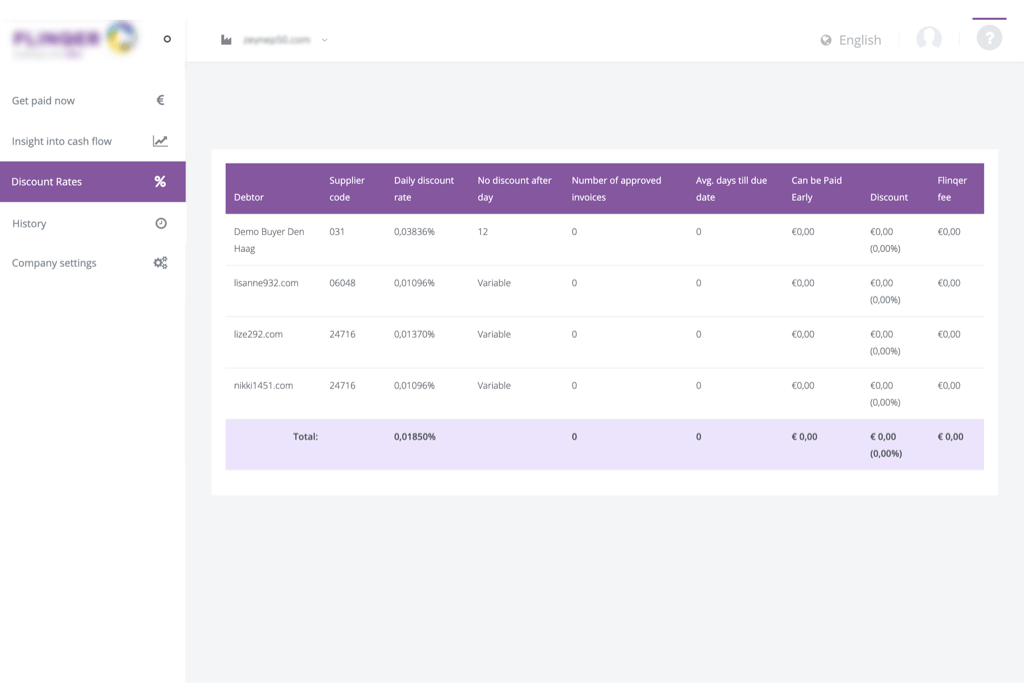1024x683 pixels.
Task: Click supplier code 24716 in nikki1451.com row
Action: pyautogui.click(x=342, y=385)
